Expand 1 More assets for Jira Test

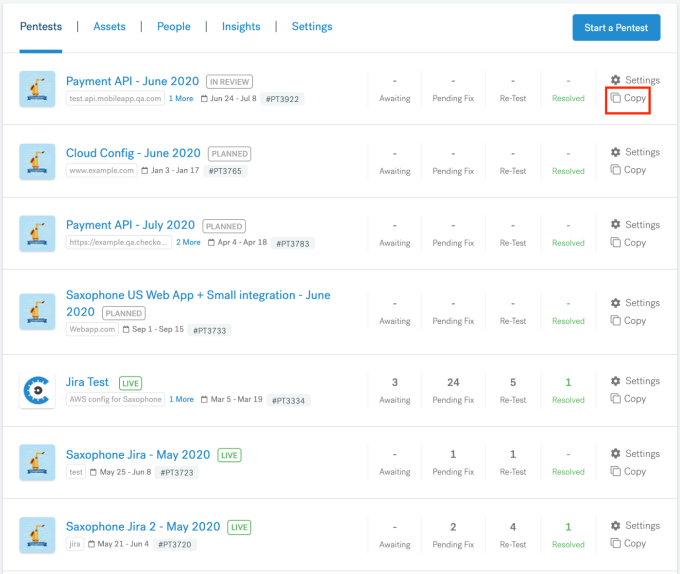coord(181,399)
